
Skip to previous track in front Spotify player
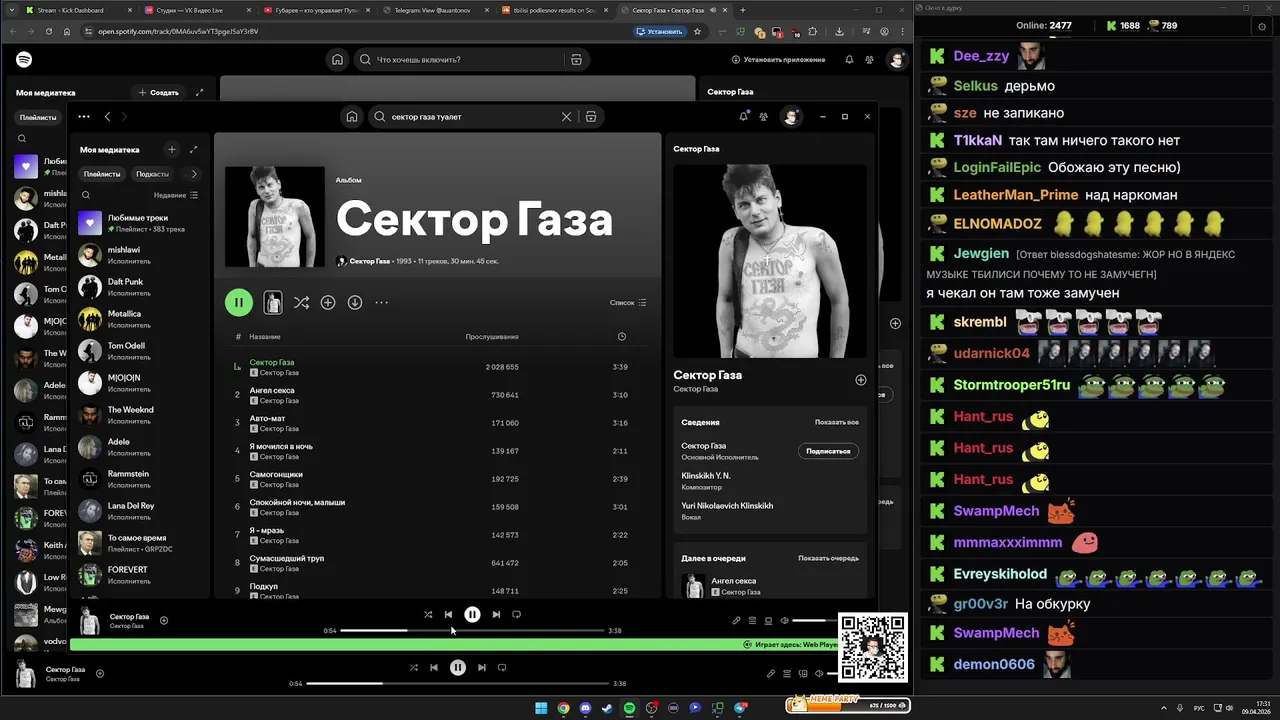coord(449,614)
